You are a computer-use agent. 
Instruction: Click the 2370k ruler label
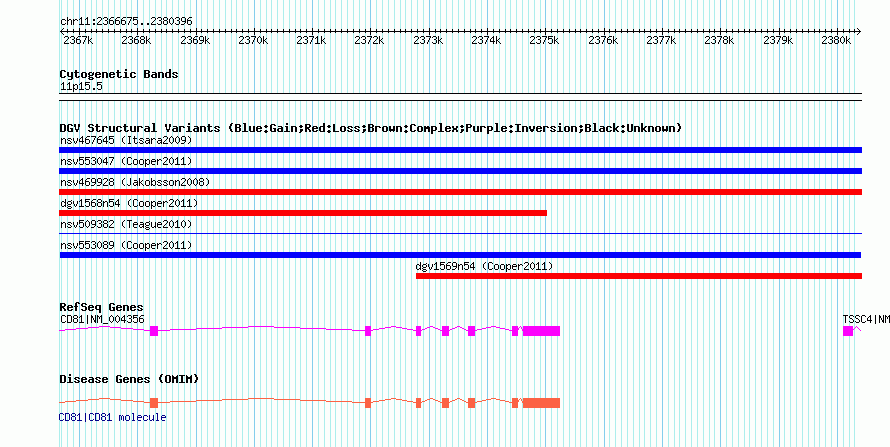point(253,40)
